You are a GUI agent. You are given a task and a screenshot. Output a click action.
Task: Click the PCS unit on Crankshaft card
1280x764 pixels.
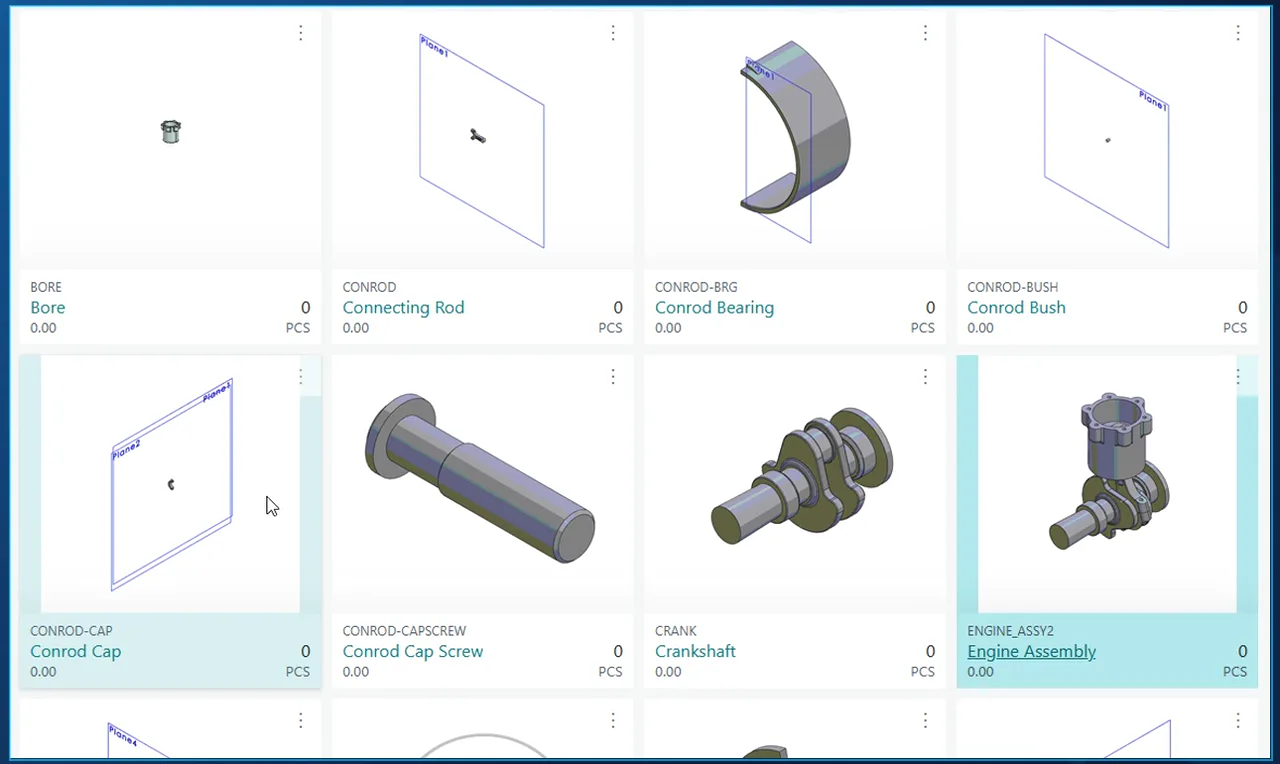point(922,672)
